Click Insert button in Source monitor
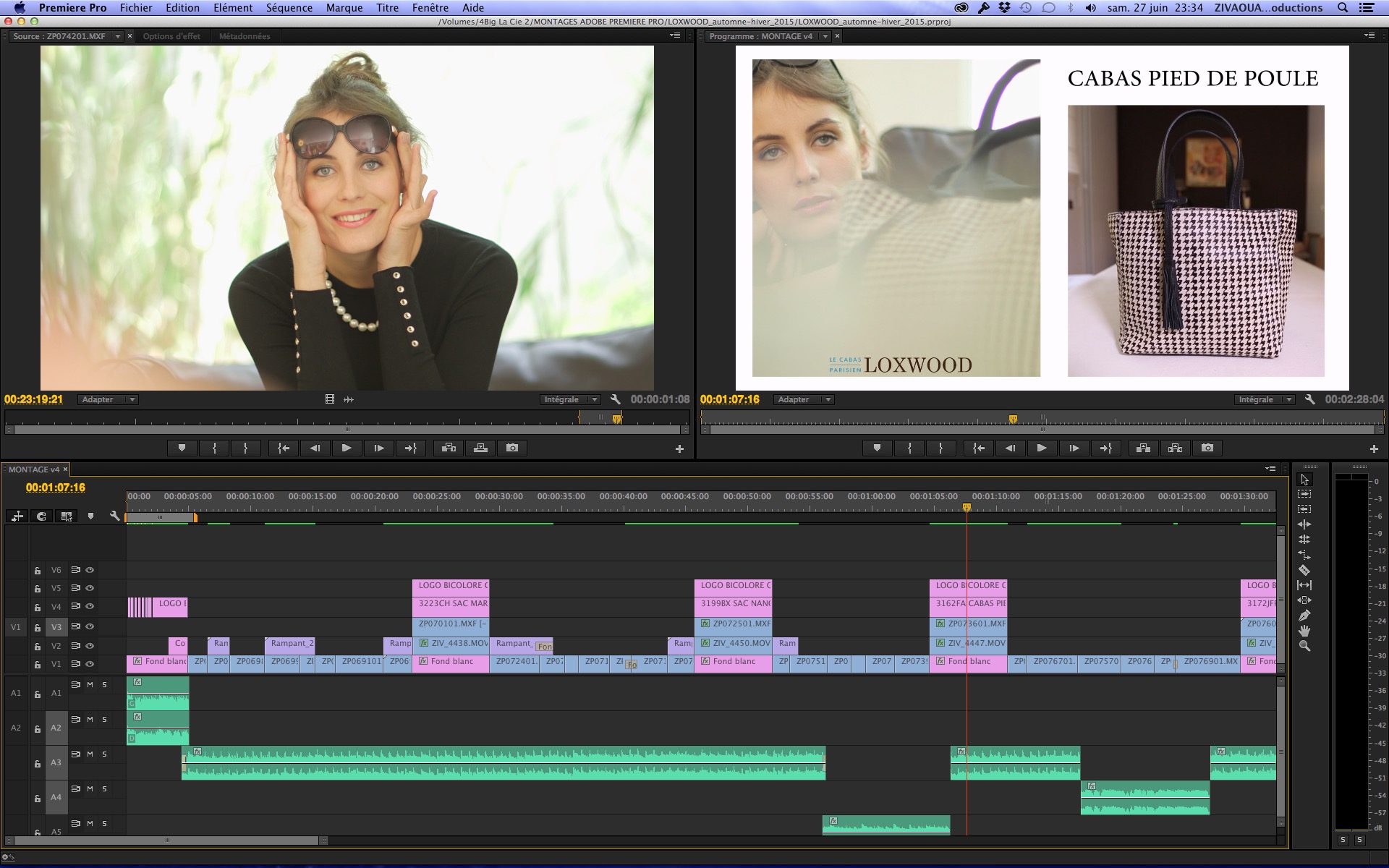The image size is (1389, 868). coord(449,448)
